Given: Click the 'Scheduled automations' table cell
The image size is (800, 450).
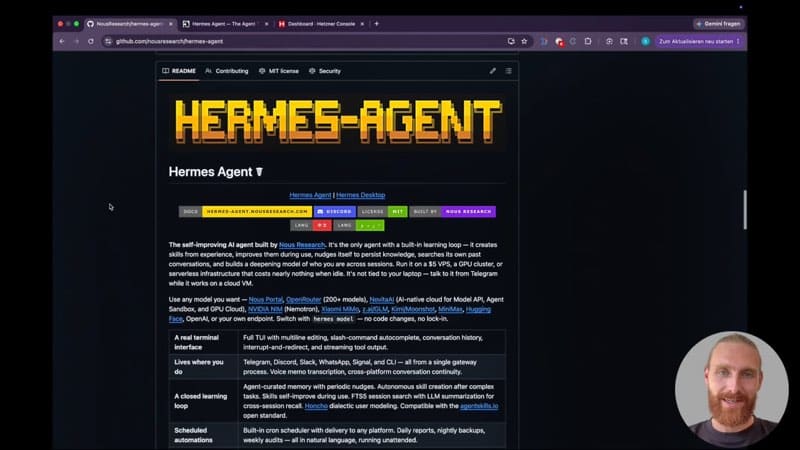Looking at the screenshot, I should pos(203,435).
